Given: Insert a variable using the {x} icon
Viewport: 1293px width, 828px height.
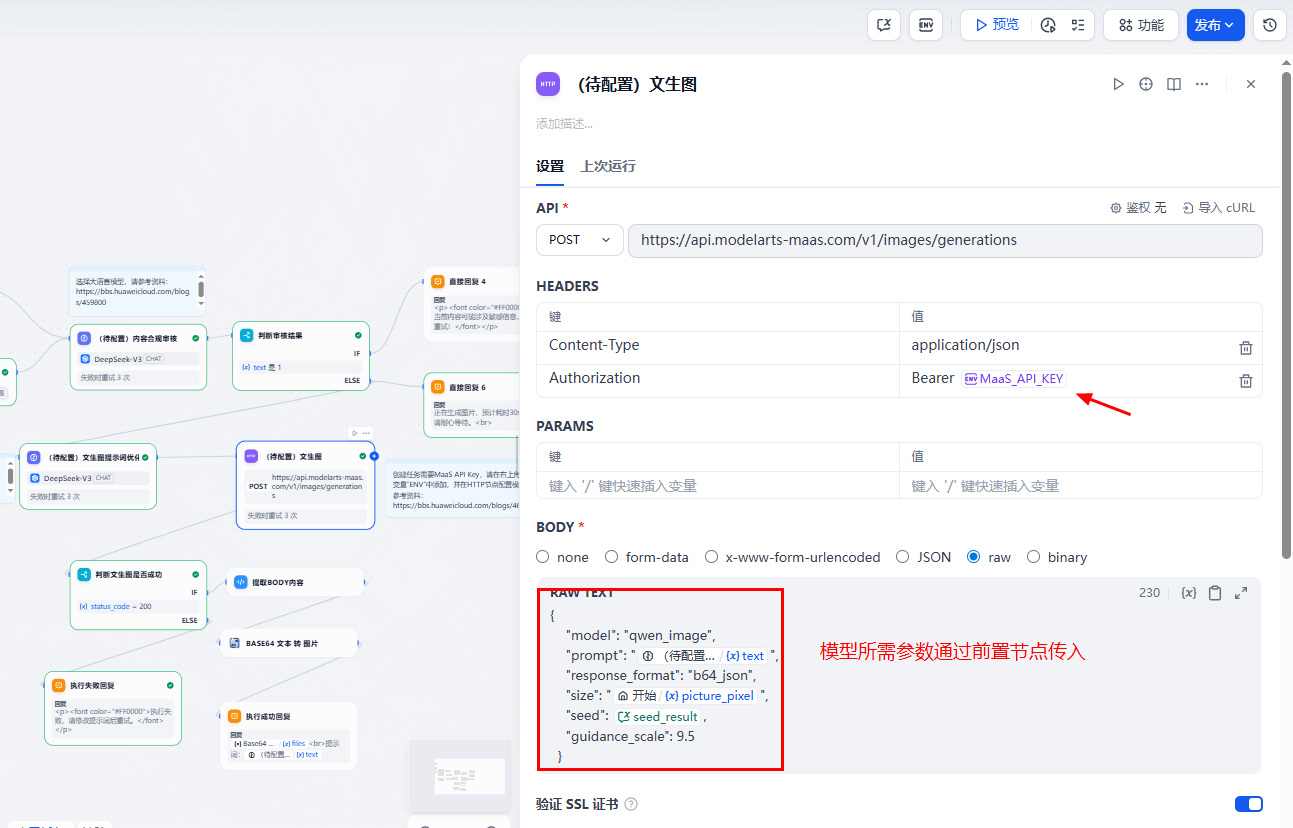Looking at the screenshot, I should [1188, 592].
